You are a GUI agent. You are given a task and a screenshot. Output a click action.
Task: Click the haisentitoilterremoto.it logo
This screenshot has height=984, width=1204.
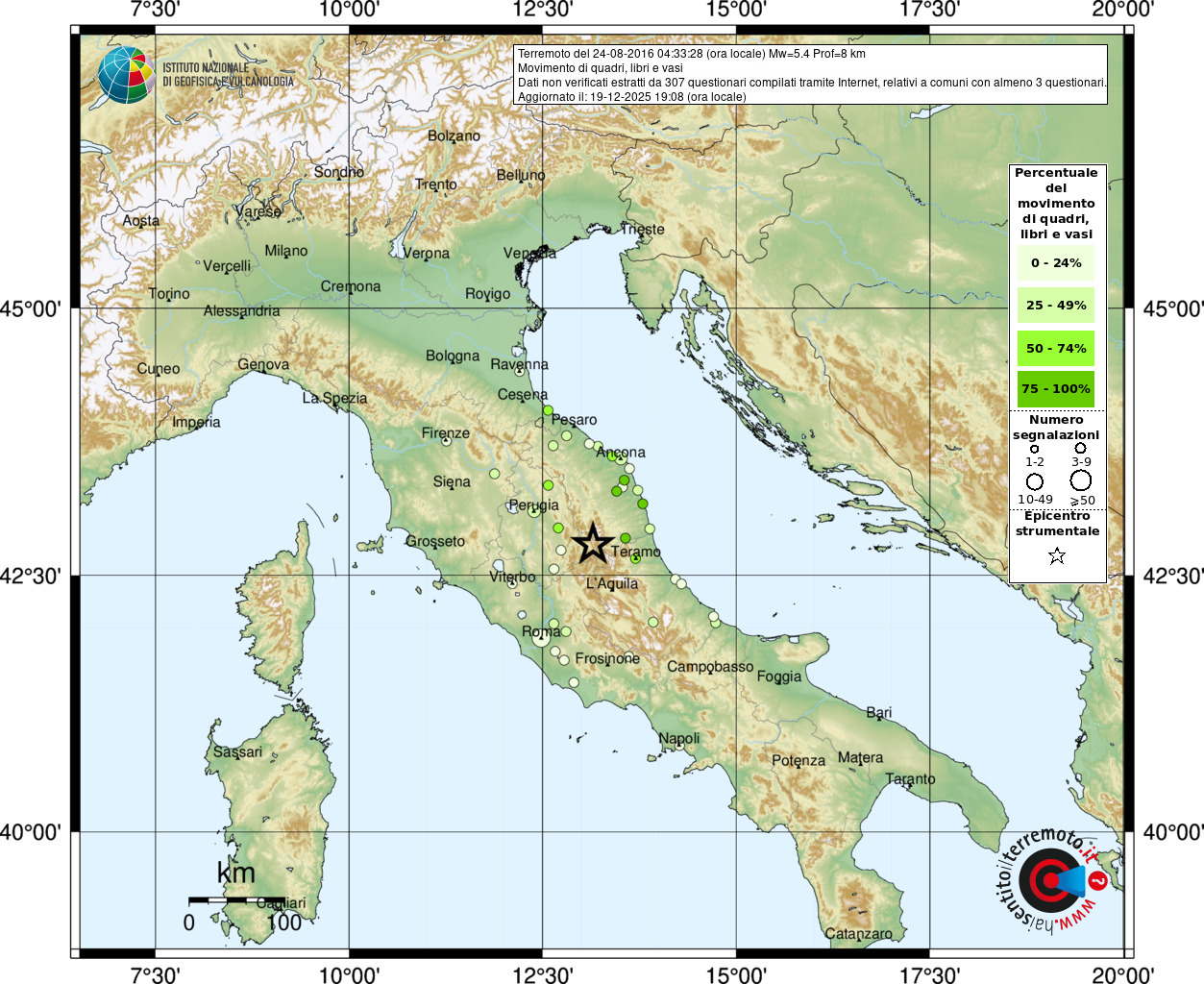(x=1052, y=880)
